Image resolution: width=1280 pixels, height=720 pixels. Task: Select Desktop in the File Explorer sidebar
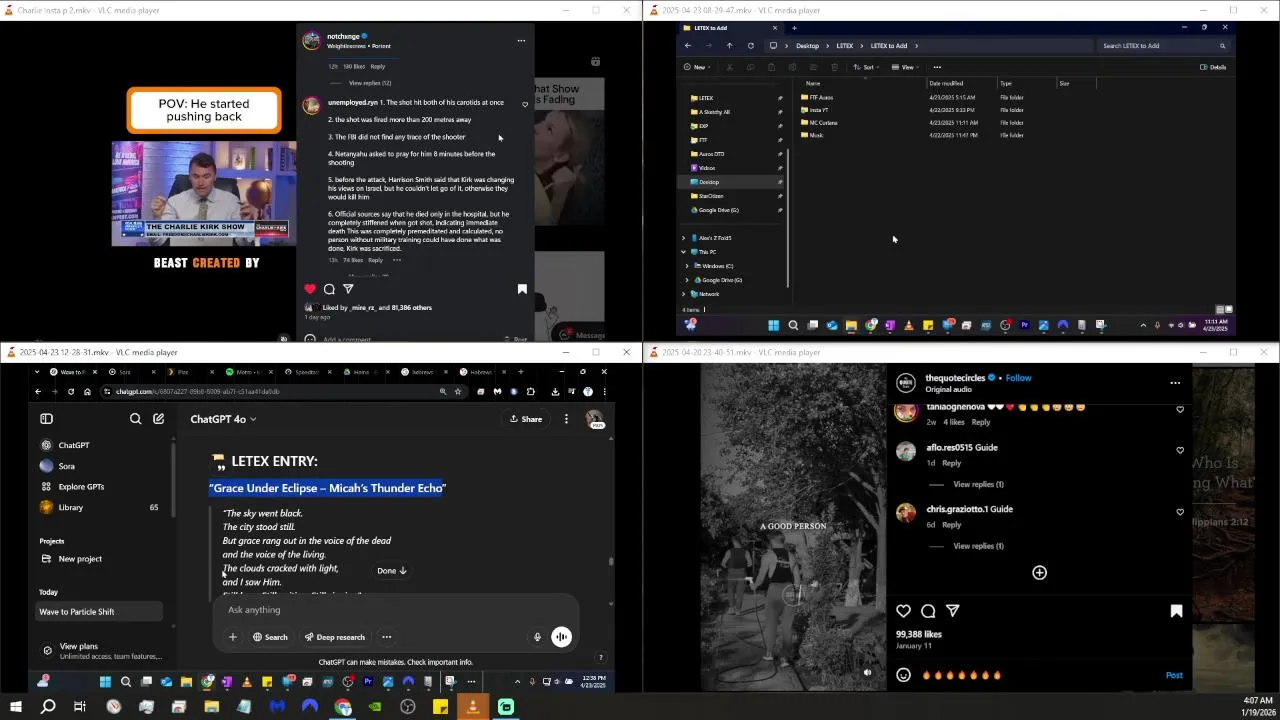pyautogui.click(x=709, y=182)
